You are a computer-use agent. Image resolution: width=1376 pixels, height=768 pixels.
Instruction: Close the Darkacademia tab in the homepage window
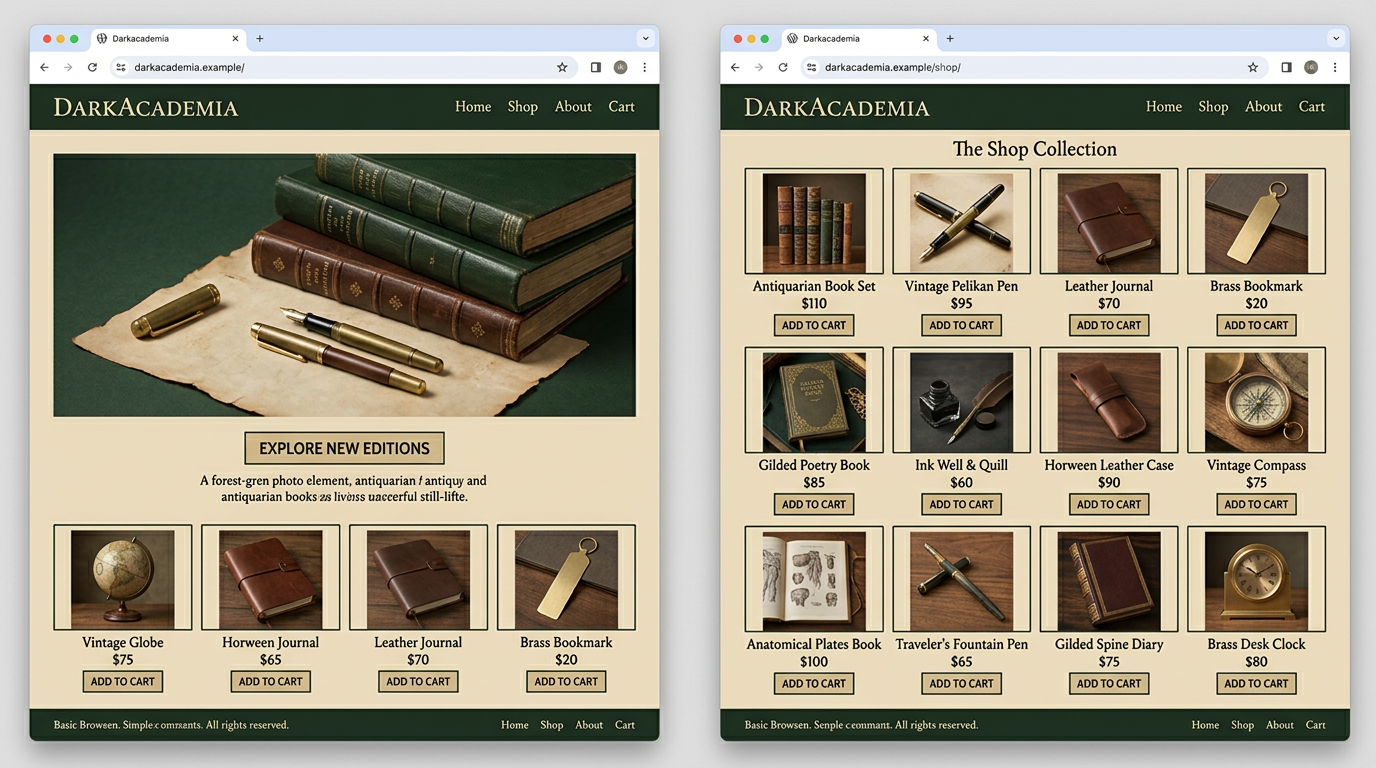tap(236, 39)
